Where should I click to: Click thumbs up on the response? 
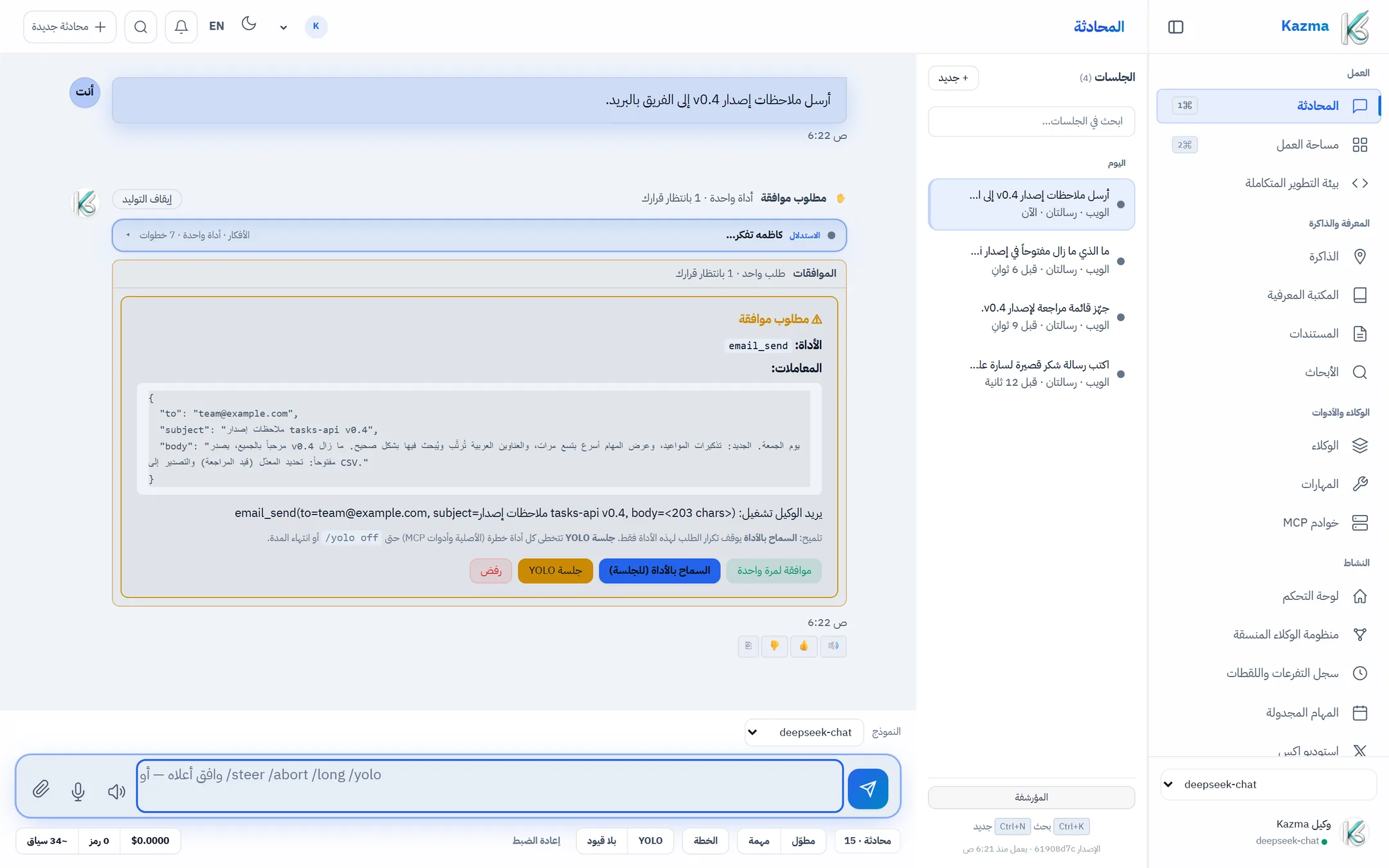pyautogui.click(x=804, y=646)
